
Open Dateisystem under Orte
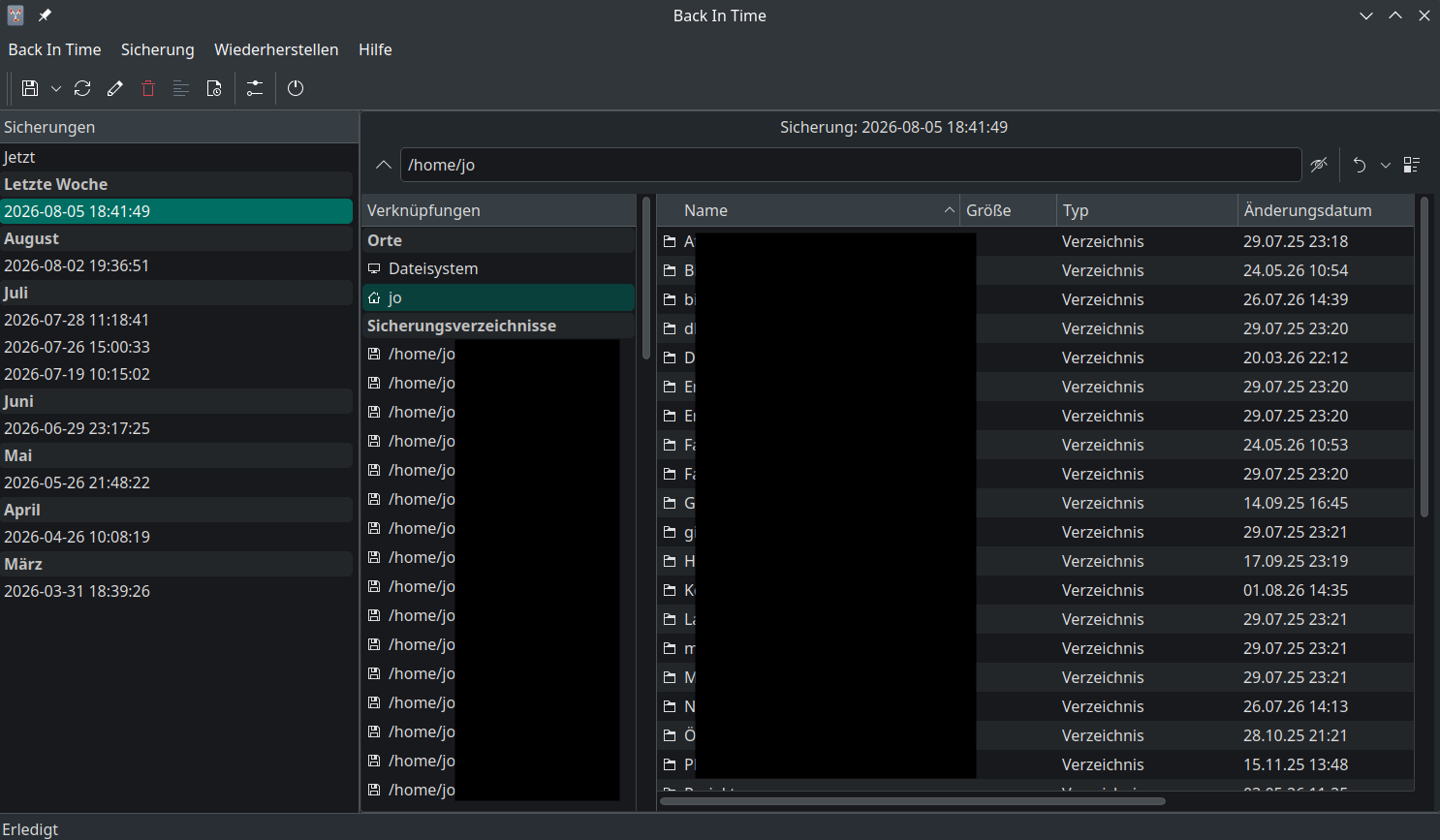499,268
